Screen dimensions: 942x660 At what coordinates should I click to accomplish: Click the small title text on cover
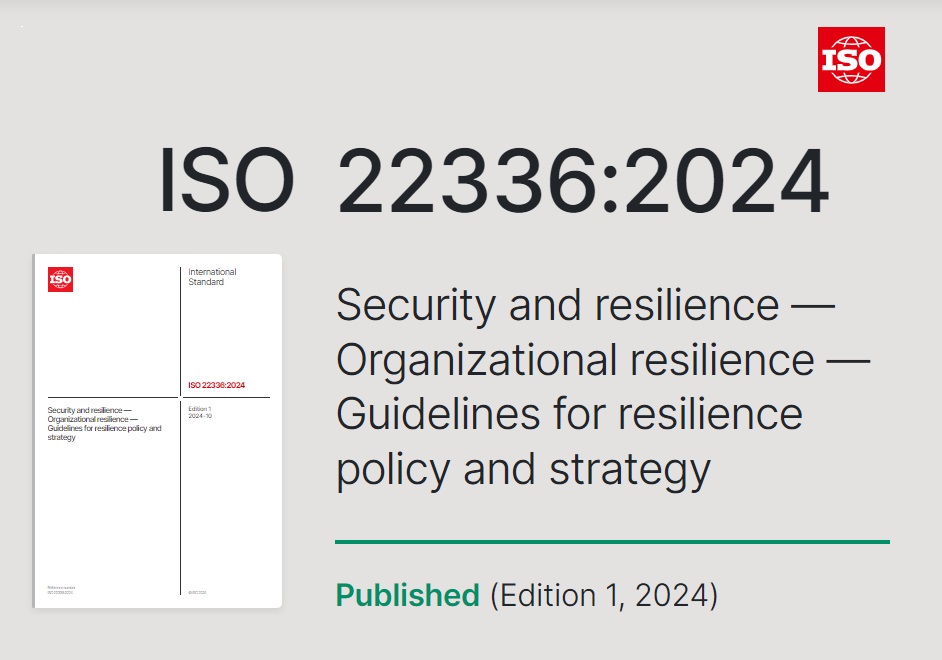pyautogui.click(x=105, y=423)
